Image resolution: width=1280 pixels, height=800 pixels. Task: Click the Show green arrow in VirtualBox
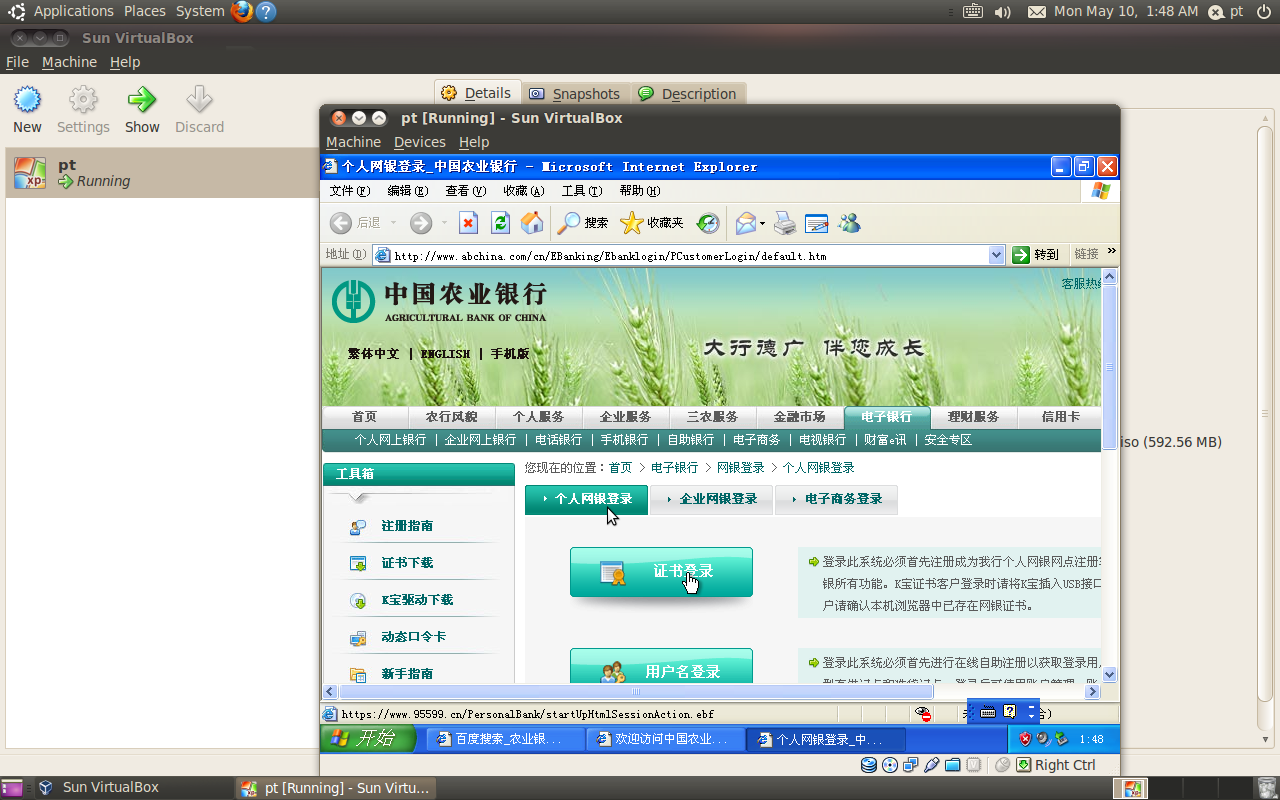[142, 99]
